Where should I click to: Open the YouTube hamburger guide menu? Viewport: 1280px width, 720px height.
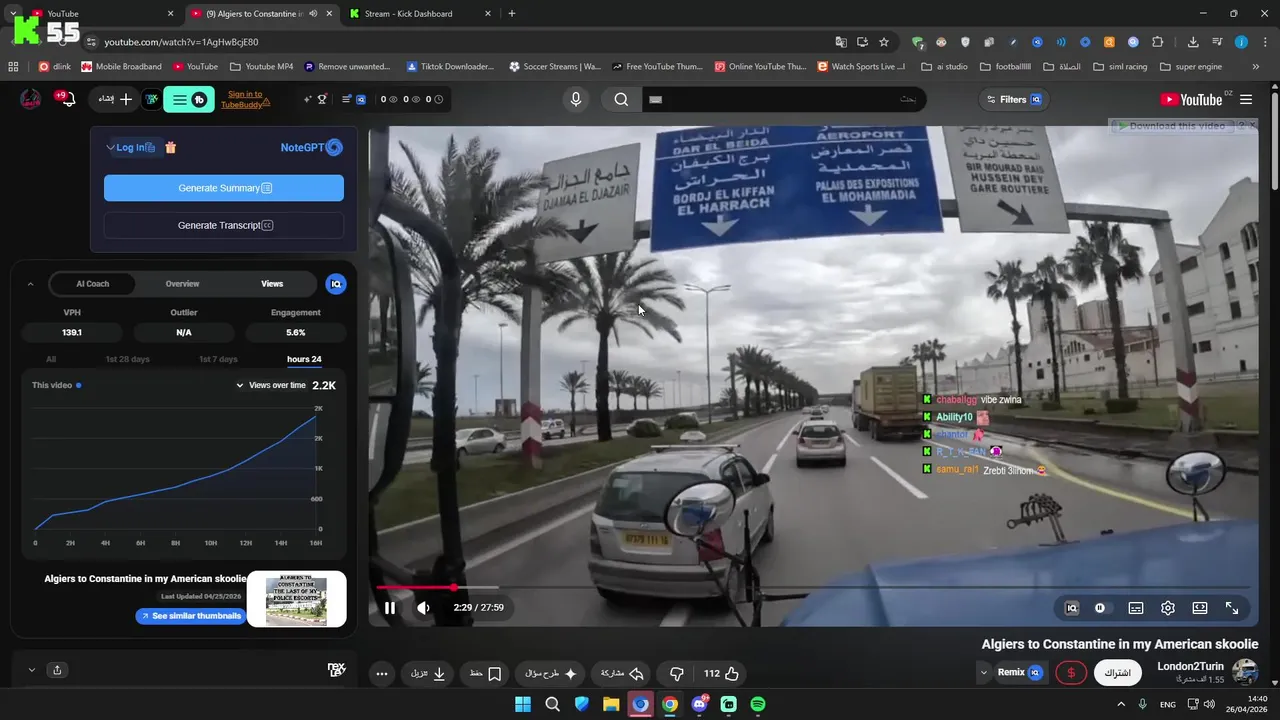(1246, 99)
